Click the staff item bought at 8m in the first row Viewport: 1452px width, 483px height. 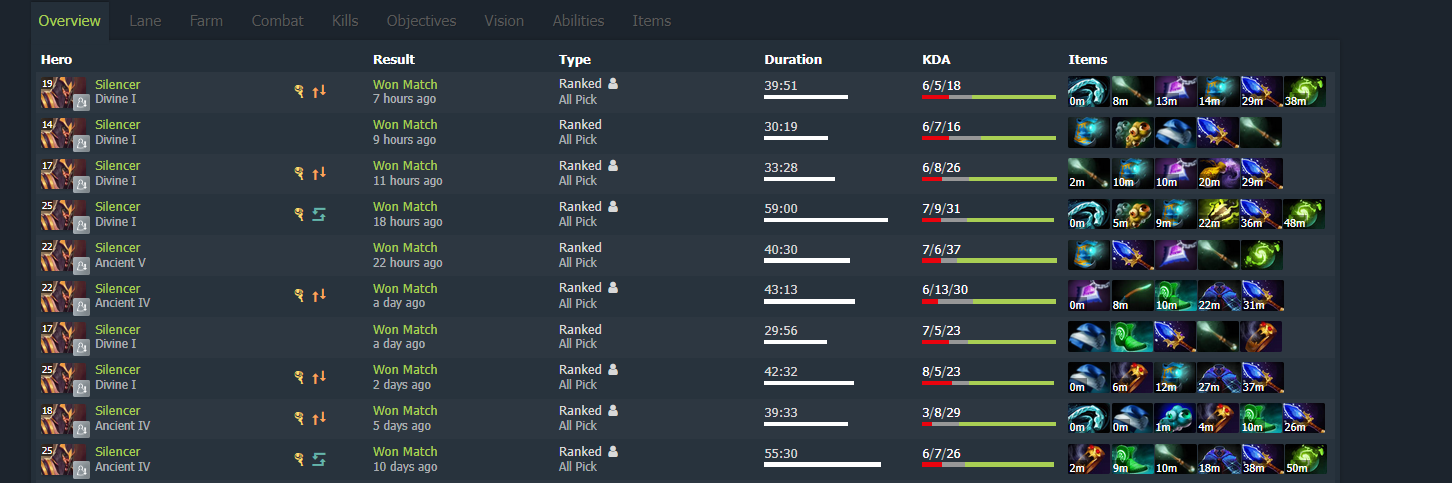[x=1132, y=91]
